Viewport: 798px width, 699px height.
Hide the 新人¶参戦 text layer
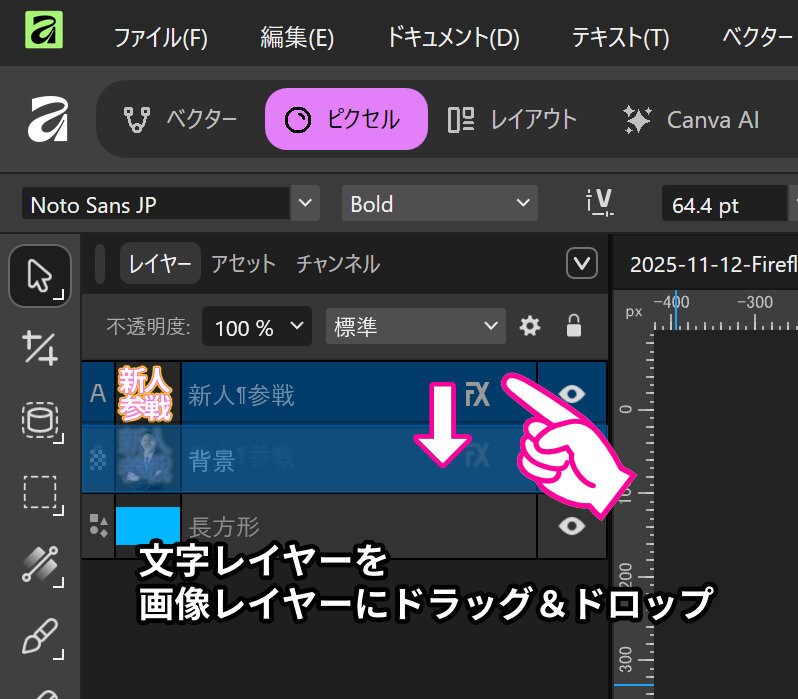coord(572,394)
